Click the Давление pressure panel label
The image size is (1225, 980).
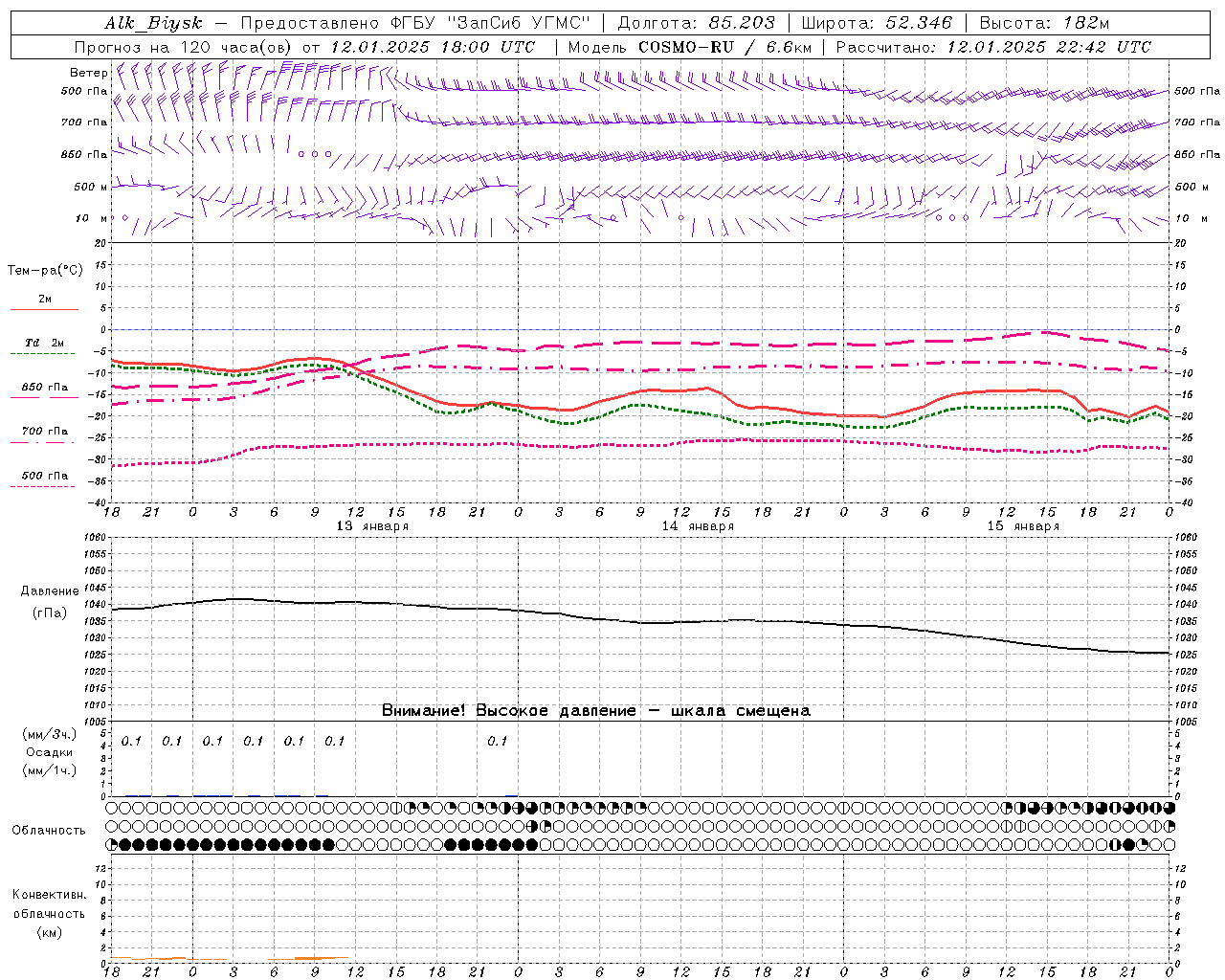50,591
